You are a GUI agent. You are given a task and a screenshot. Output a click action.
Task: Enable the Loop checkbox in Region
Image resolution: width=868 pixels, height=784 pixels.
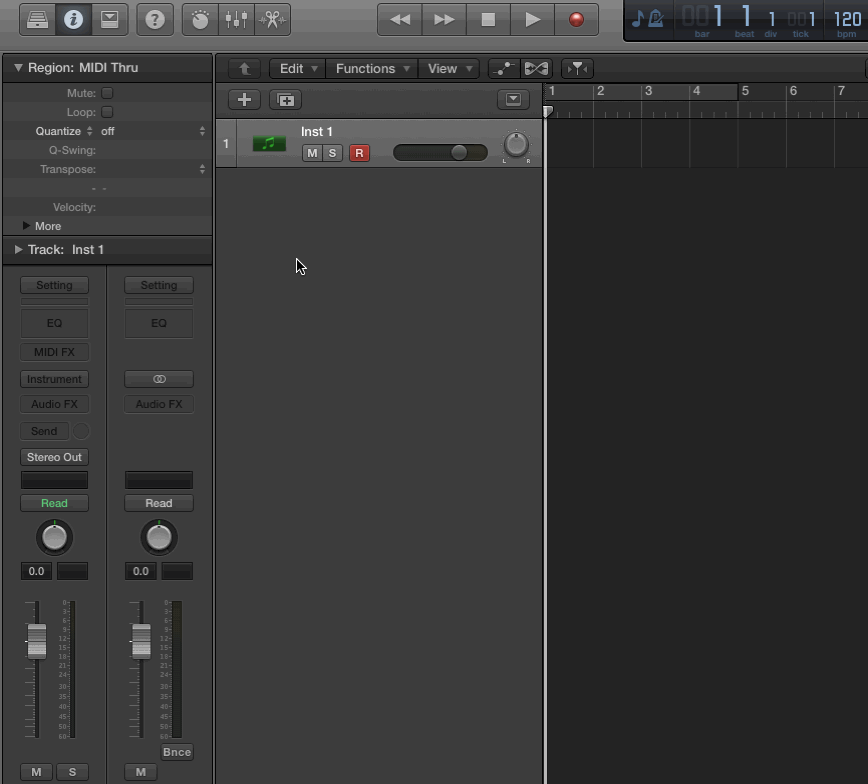(x=107, y=112)
